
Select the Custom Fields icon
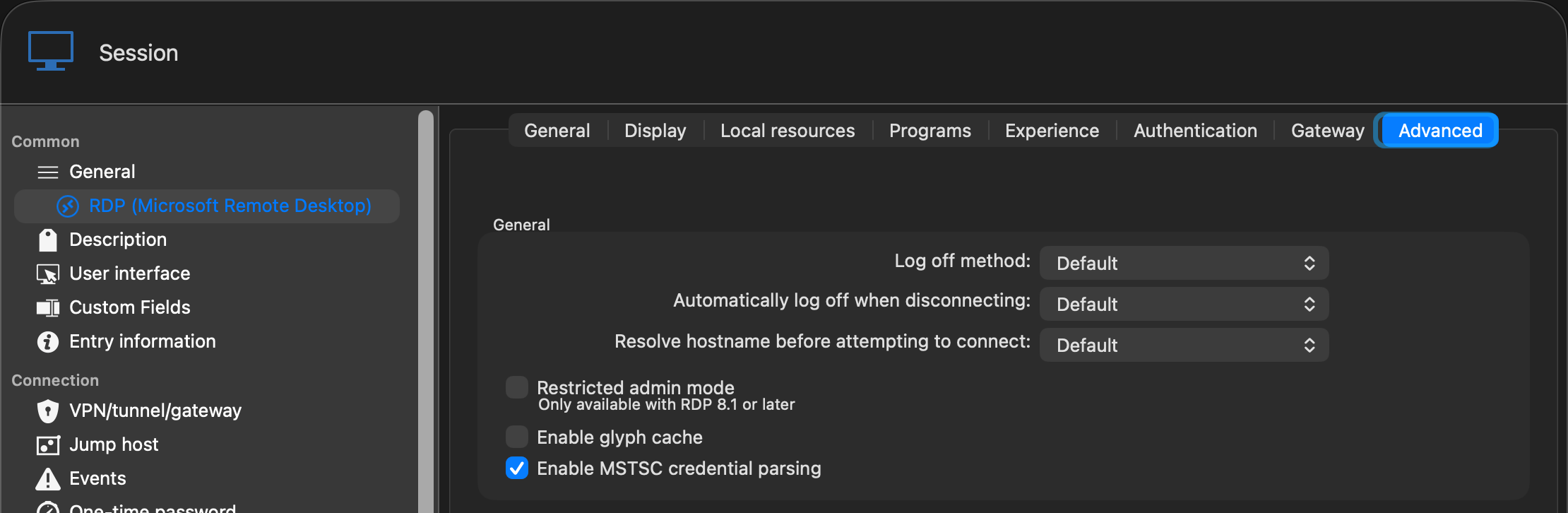[48, 307]
